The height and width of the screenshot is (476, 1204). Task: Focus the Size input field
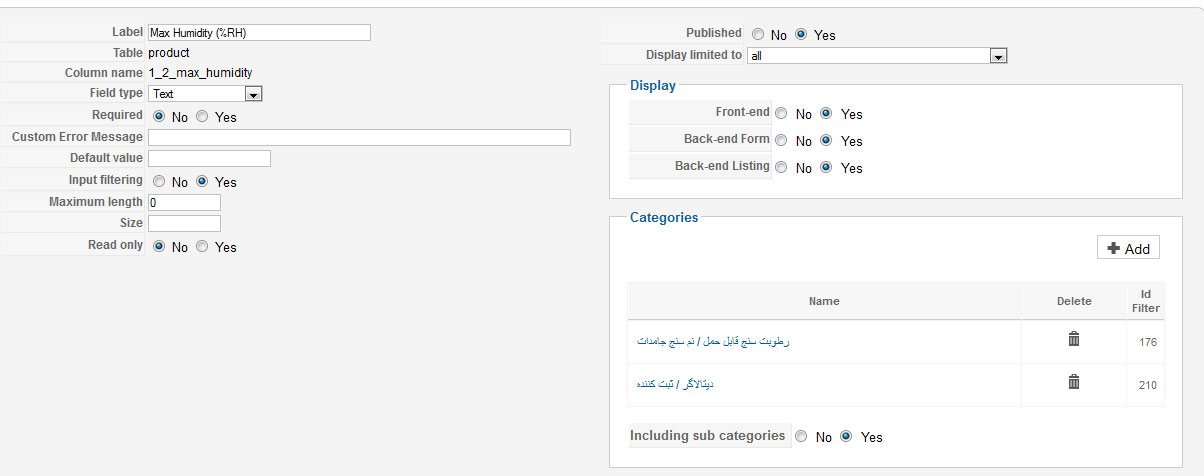click(184, 224)
